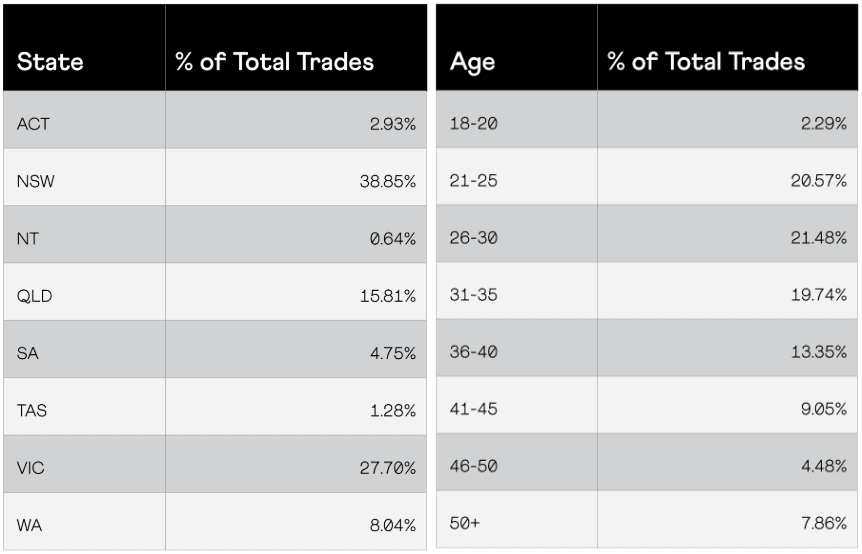Click the TAS state cell
Image resolution: width=862 pixels, height=554 pixels.
[x=32, y=410]
